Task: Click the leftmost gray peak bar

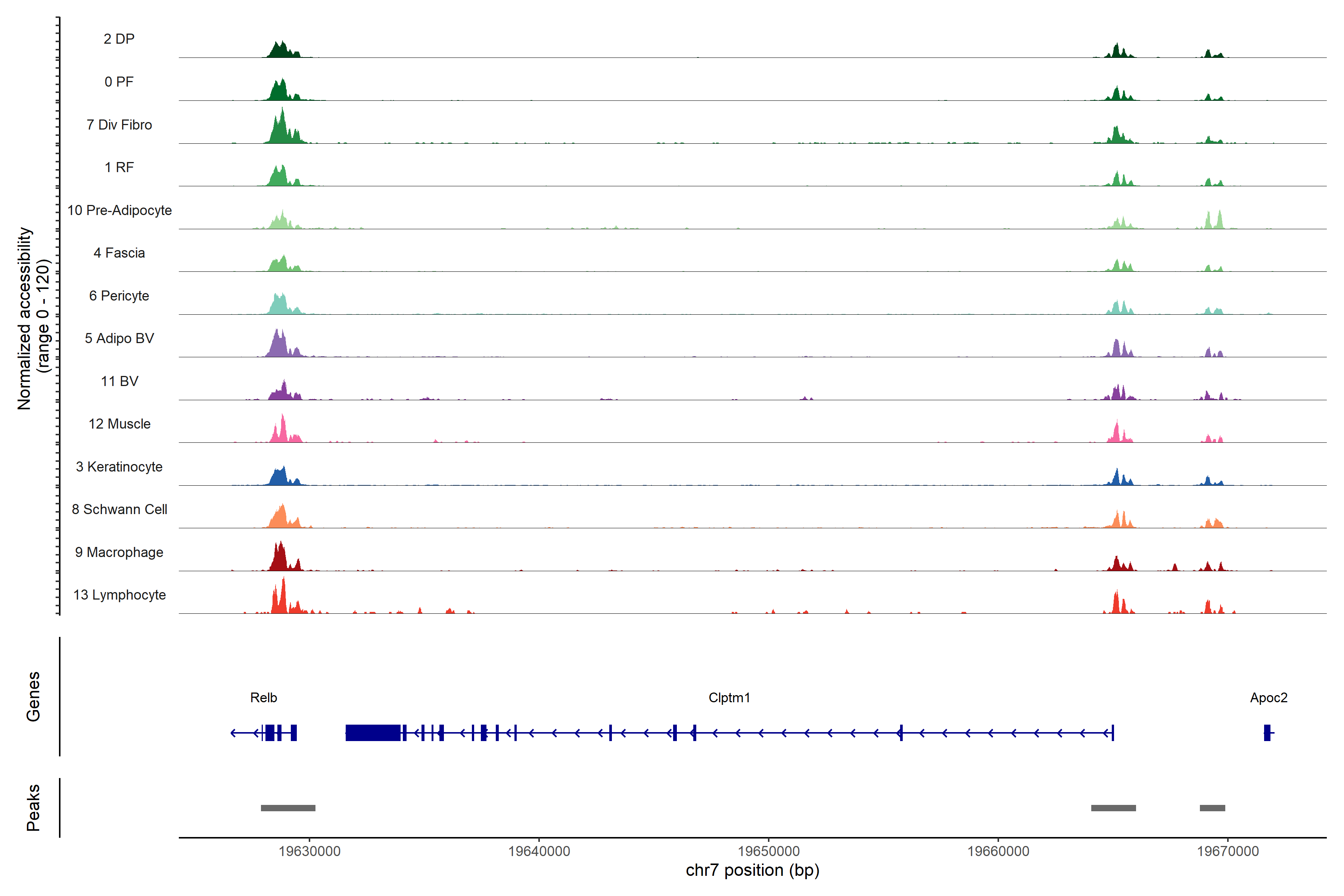Action: pyautogui.click(x=288, y=808)
